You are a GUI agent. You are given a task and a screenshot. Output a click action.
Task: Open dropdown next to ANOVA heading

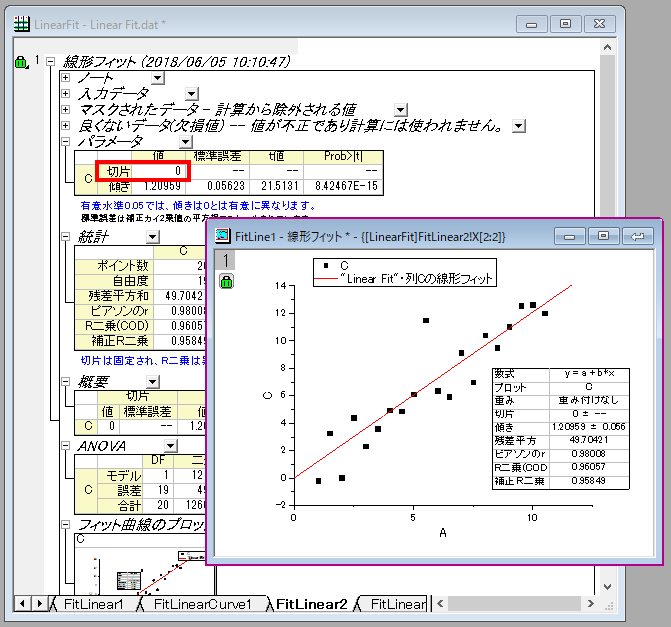[142, 446]
